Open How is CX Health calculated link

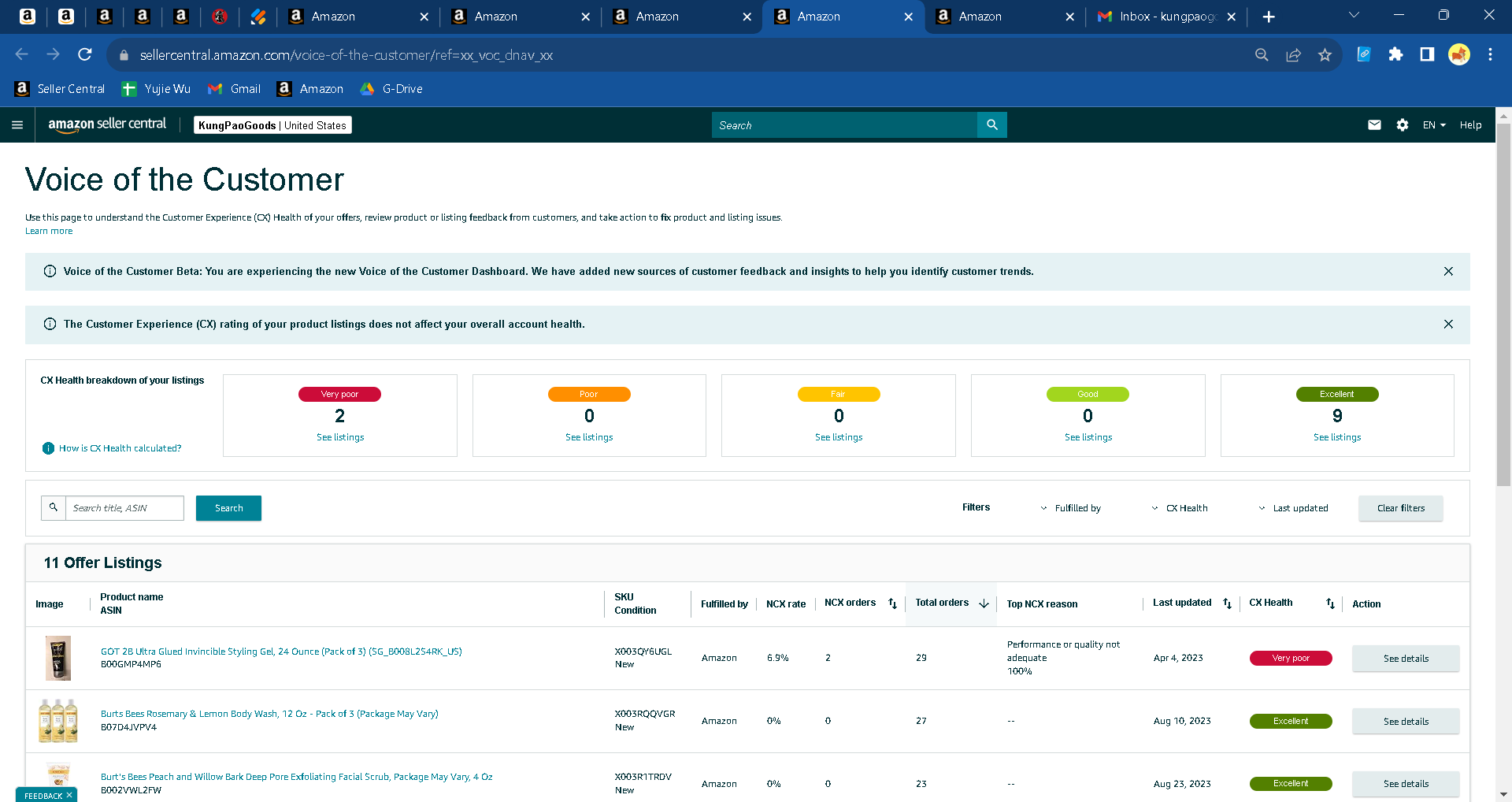point(120,448)
